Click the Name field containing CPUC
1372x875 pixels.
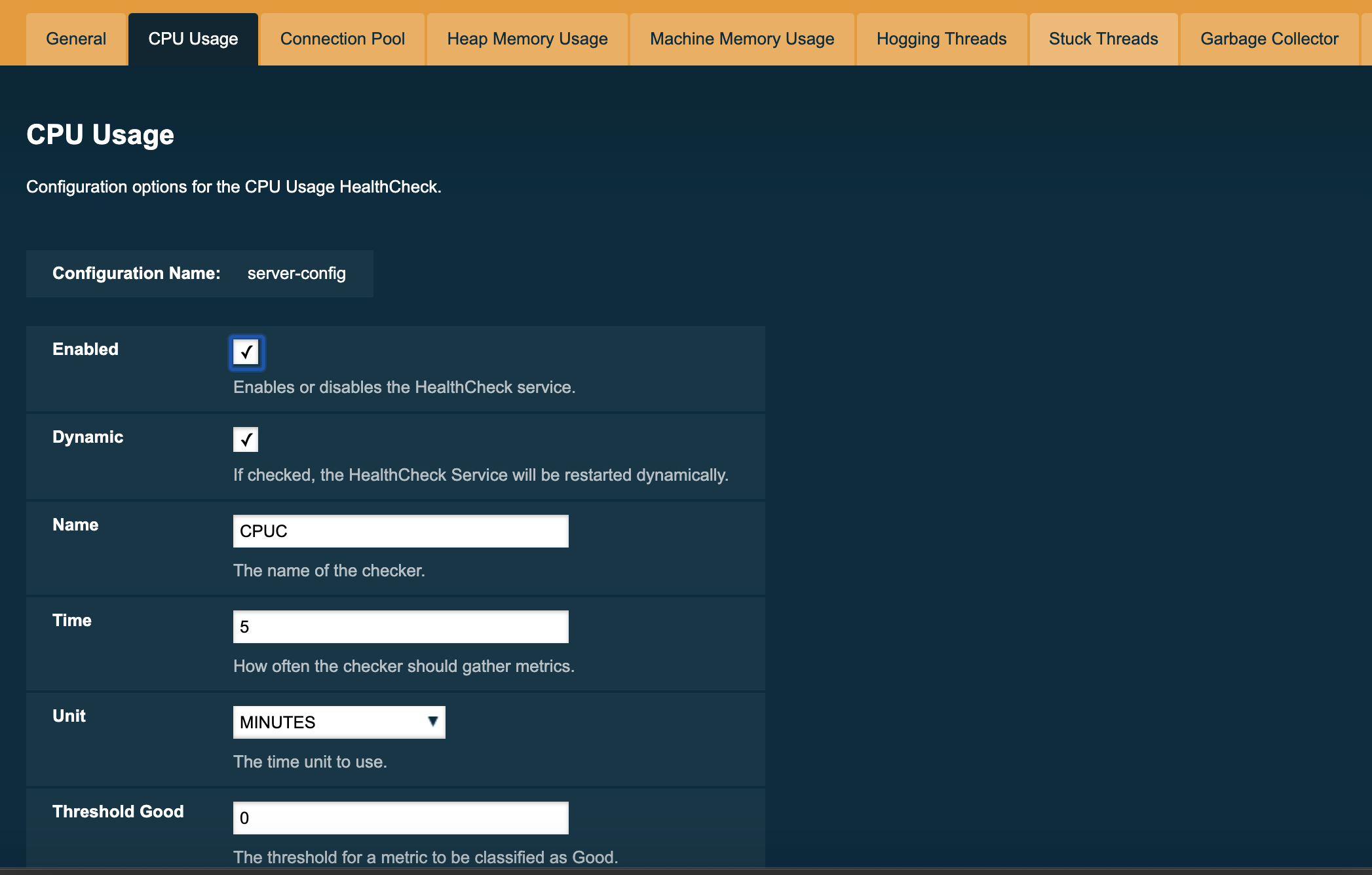click(400, 531)
